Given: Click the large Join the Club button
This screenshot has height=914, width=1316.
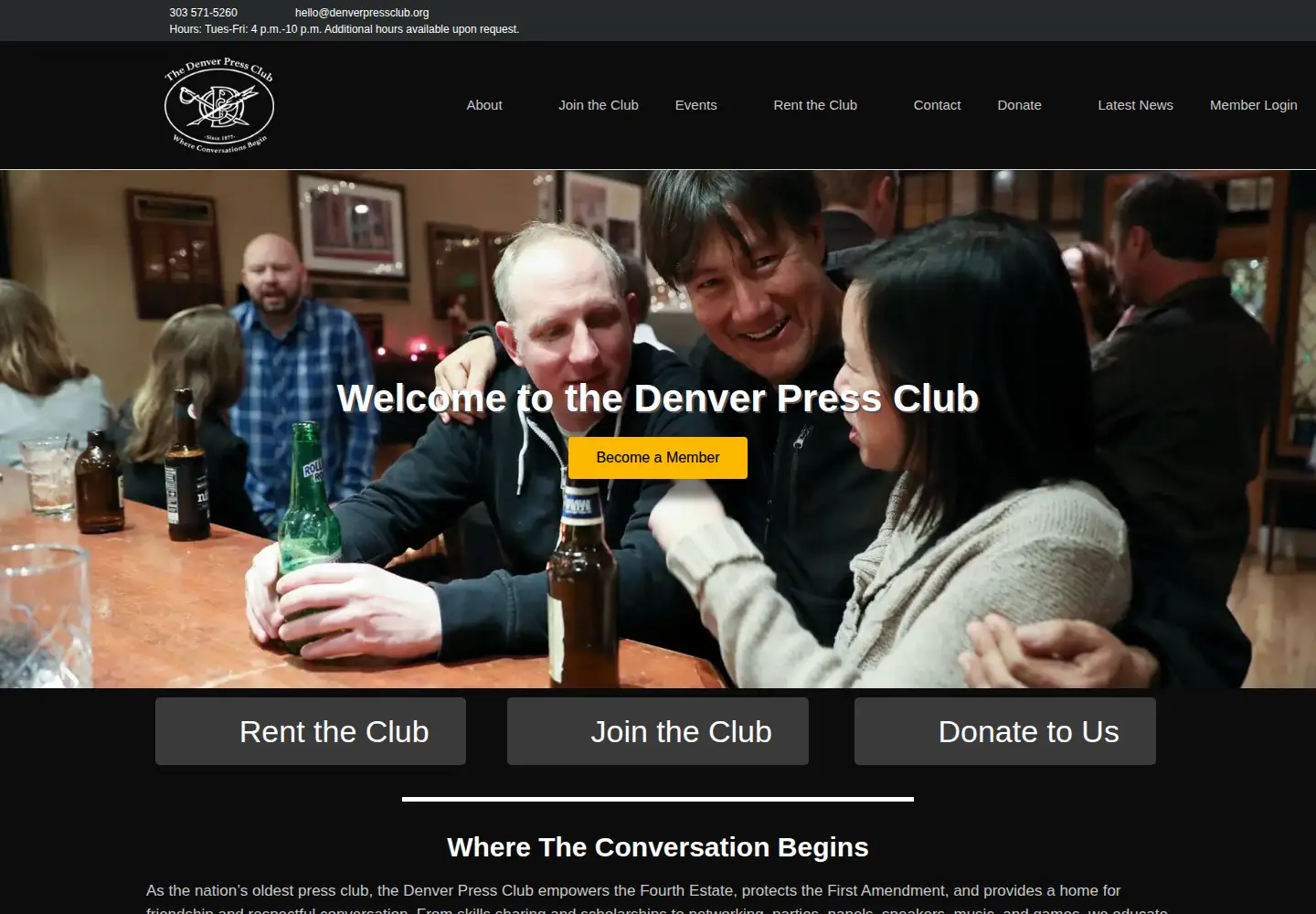Looking at the screenshot, I should (658, 731).
